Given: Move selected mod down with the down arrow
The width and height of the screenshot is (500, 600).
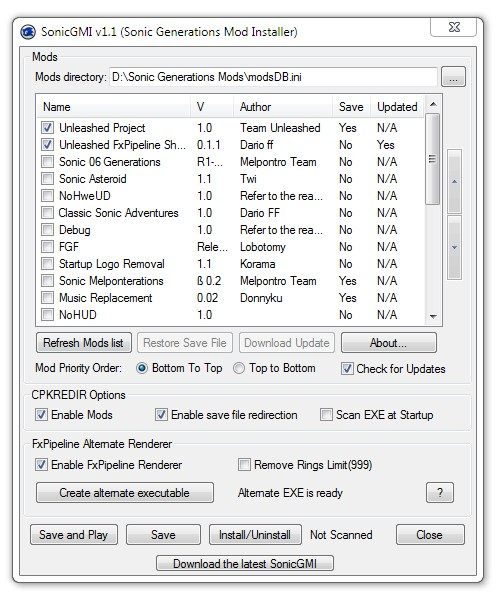Looking at the screenshot, I should click(x=454, y=248).
